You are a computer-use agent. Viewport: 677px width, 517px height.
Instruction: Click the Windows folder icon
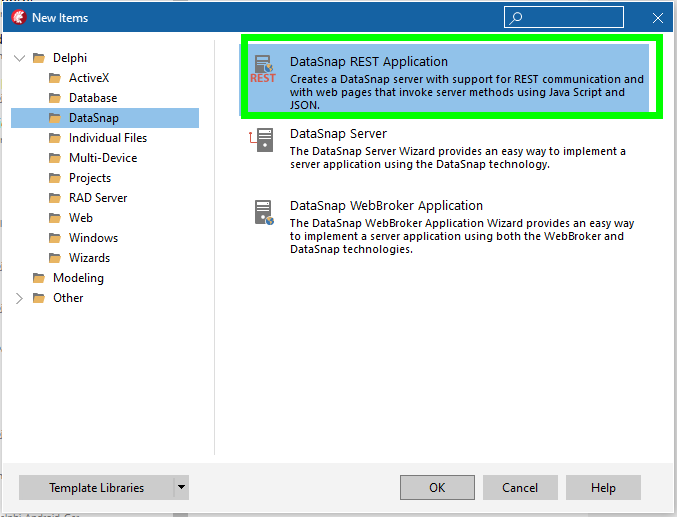click(55, 238)
